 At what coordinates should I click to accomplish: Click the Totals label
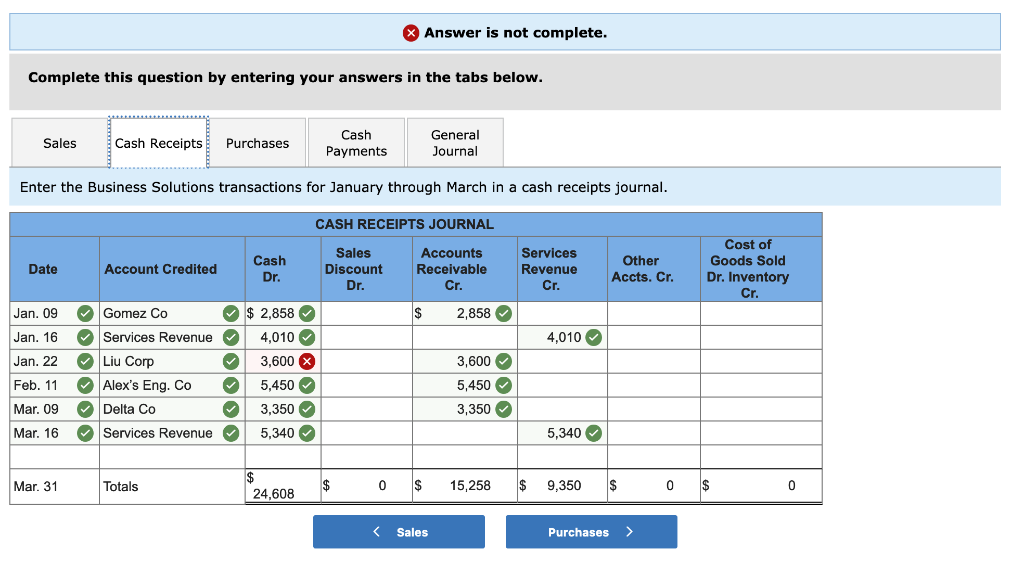point(121,486)
